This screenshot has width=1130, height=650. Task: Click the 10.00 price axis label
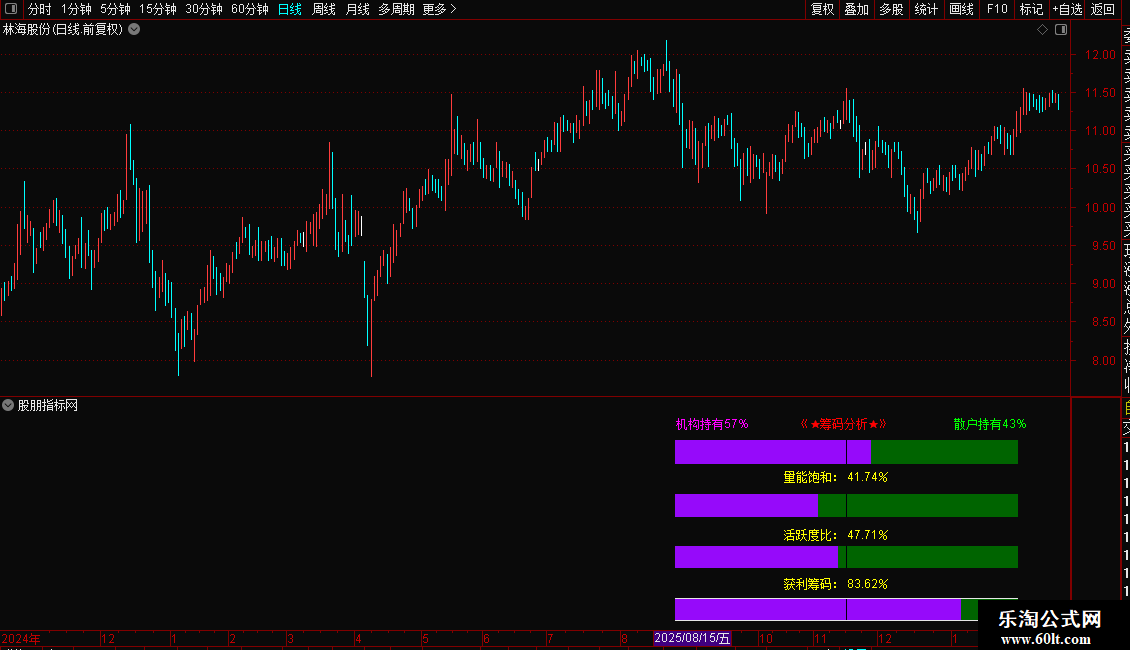pyautogui.click(x=1100, y=208)
